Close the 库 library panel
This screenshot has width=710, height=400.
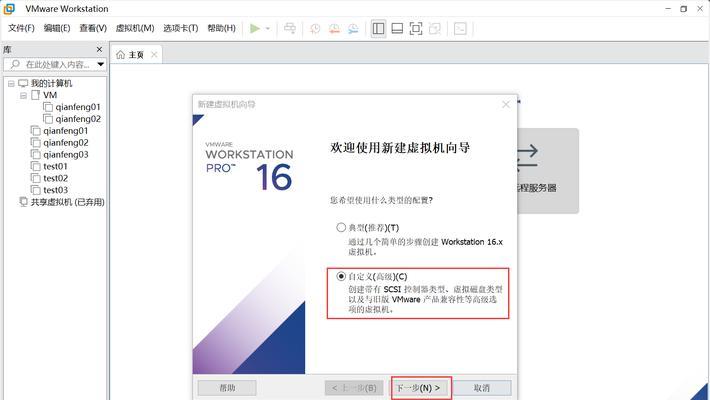(x=100, y=49)
